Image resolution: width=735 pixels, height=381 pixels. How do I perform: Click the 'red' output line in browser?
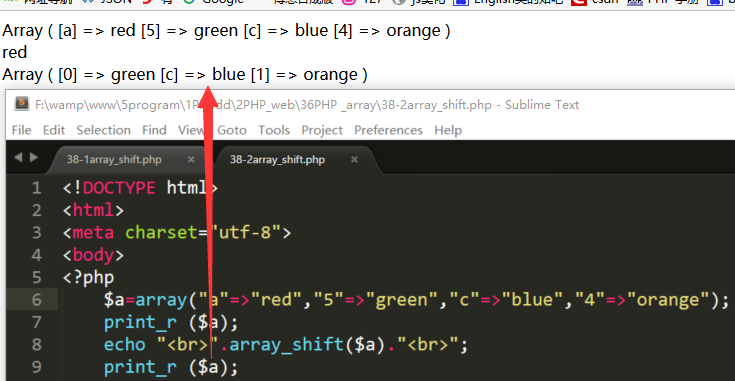click(x=15, y=52)
